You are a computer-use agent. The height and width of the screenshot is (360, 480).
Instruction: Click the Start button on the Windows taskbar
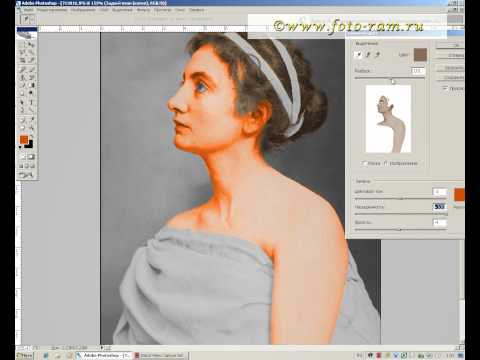[25, 356]
